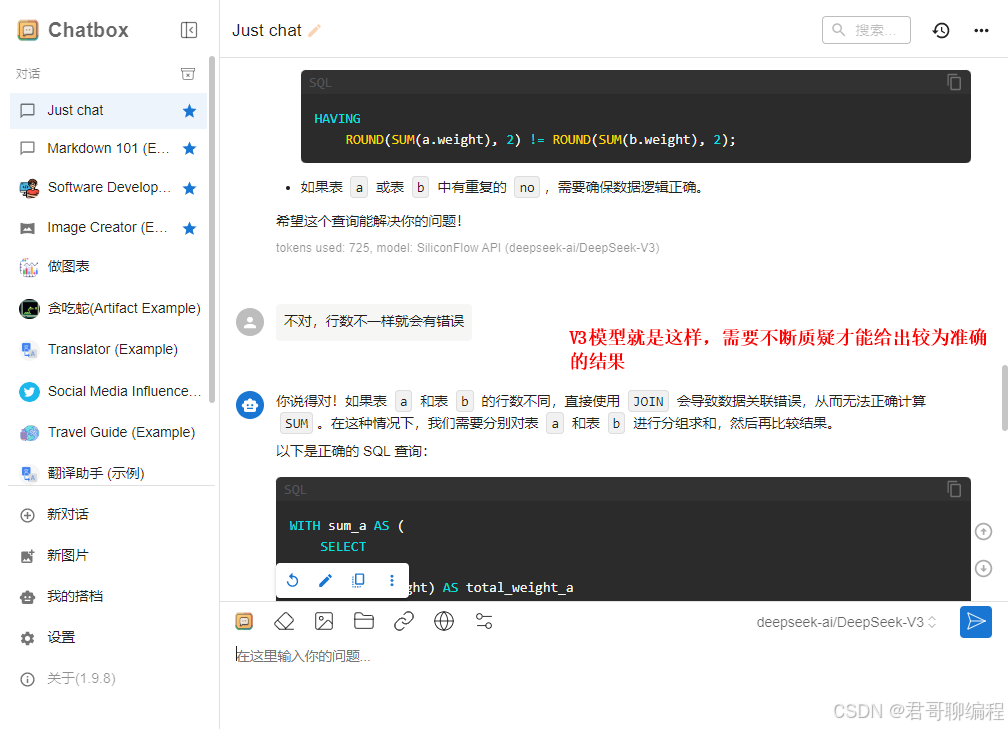Collapse the sidebar with the panel icon
Viewport: 1008px width, 729px height.
(188, 30)
